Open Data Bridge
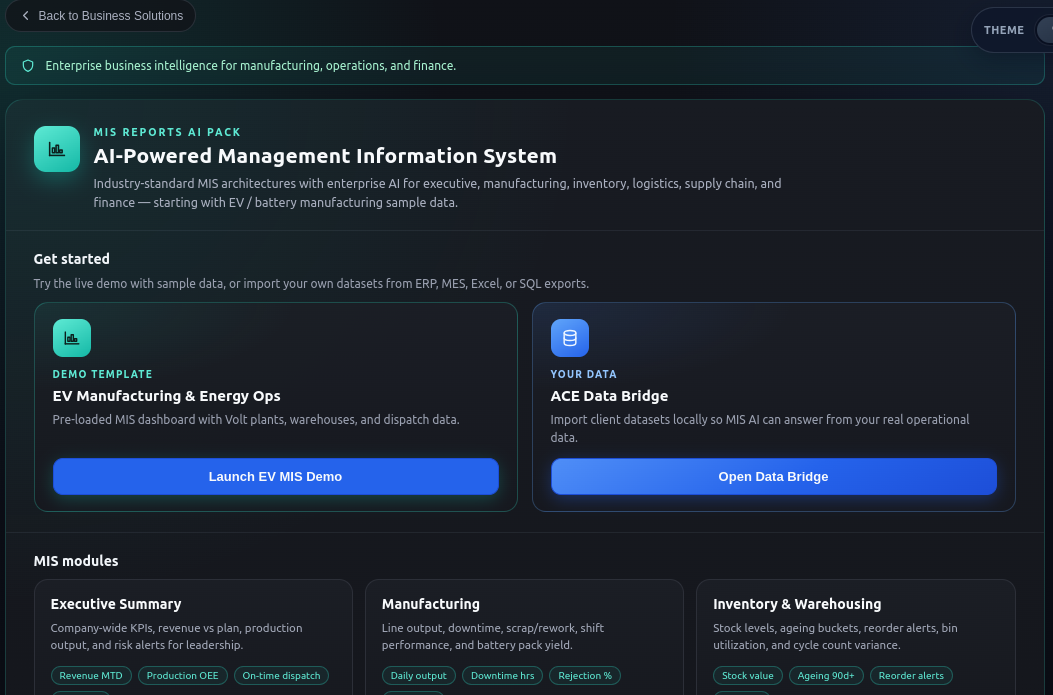 pyautogui.click(x=774, y=477)
